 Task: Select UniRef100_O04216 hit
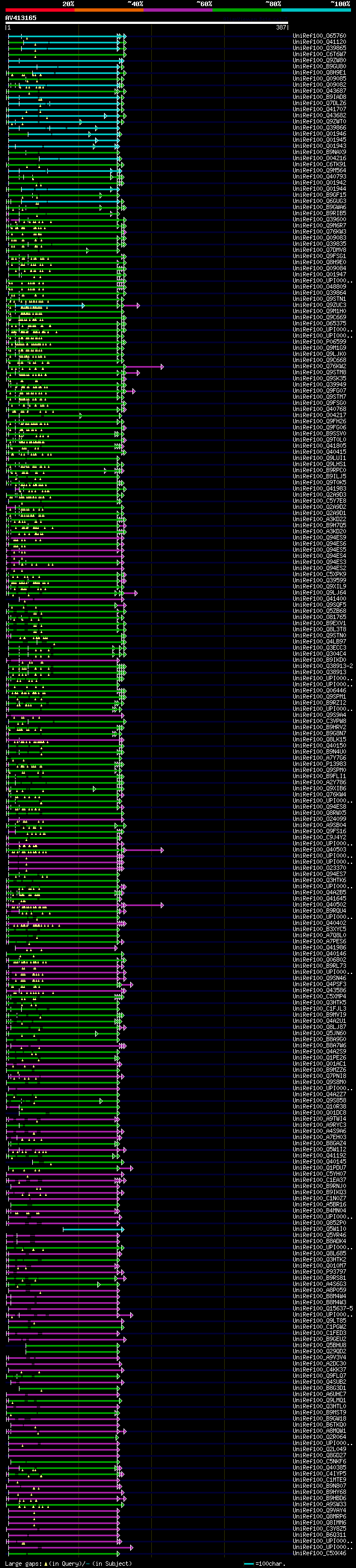pyautogui.click(x=319, y=159)
